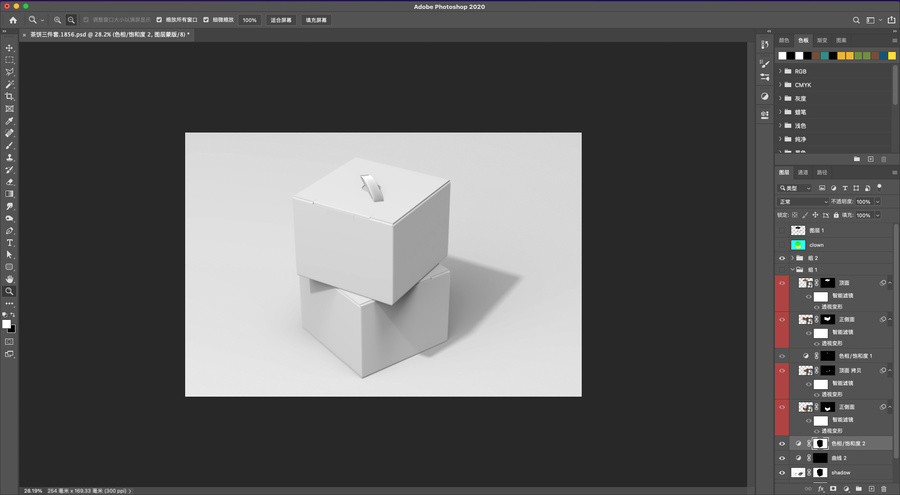The width and height of the screenshot is (900, 495).
Task: Click the shadow layer mask thumbnail
Action: click(820, 473)
